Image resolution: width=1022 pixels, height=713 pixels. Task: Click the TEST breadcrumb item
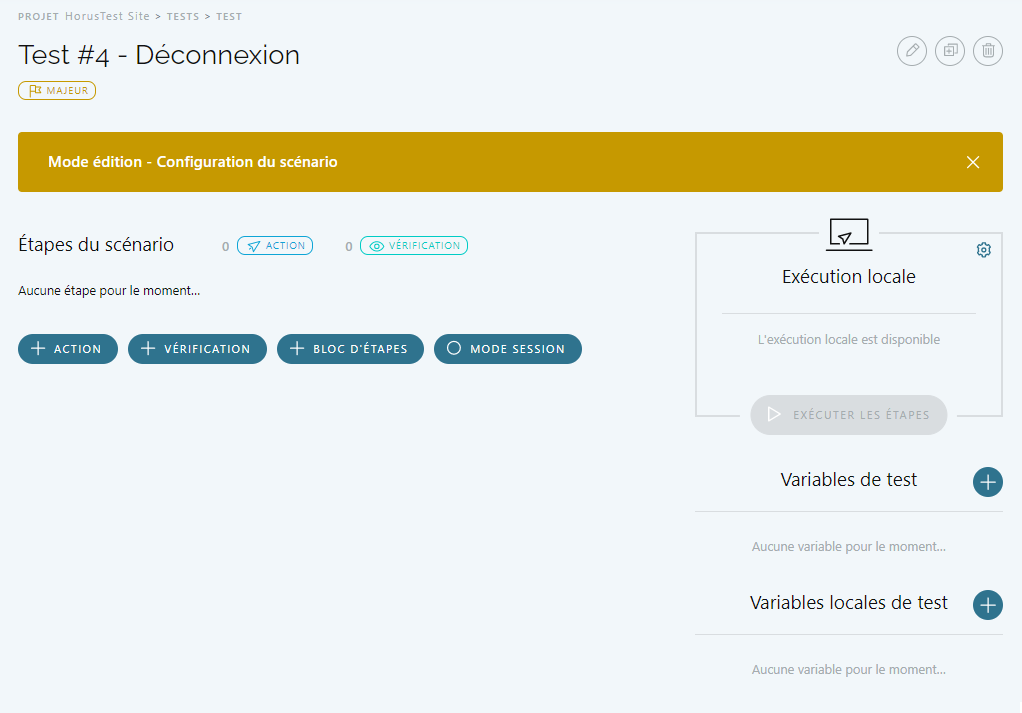(x=229, y=17)
